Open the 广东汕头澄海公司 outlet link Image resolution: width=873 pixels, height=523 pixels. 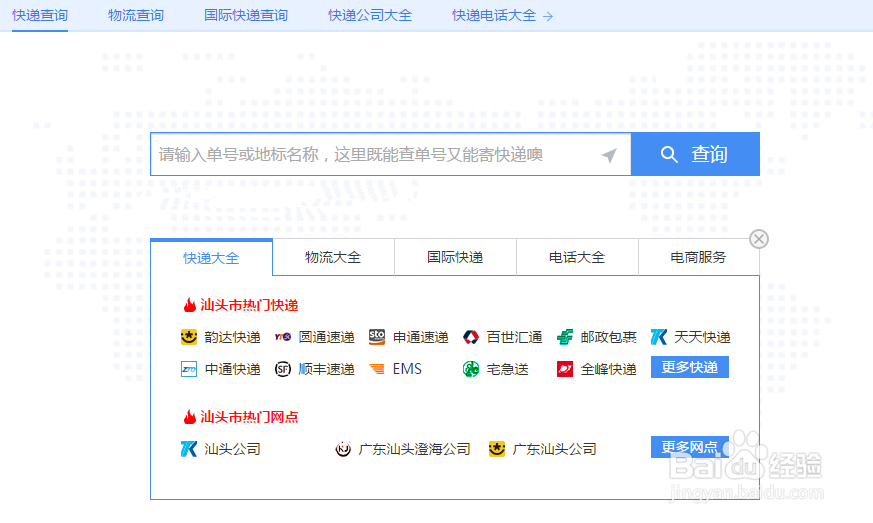coord(415,449)
